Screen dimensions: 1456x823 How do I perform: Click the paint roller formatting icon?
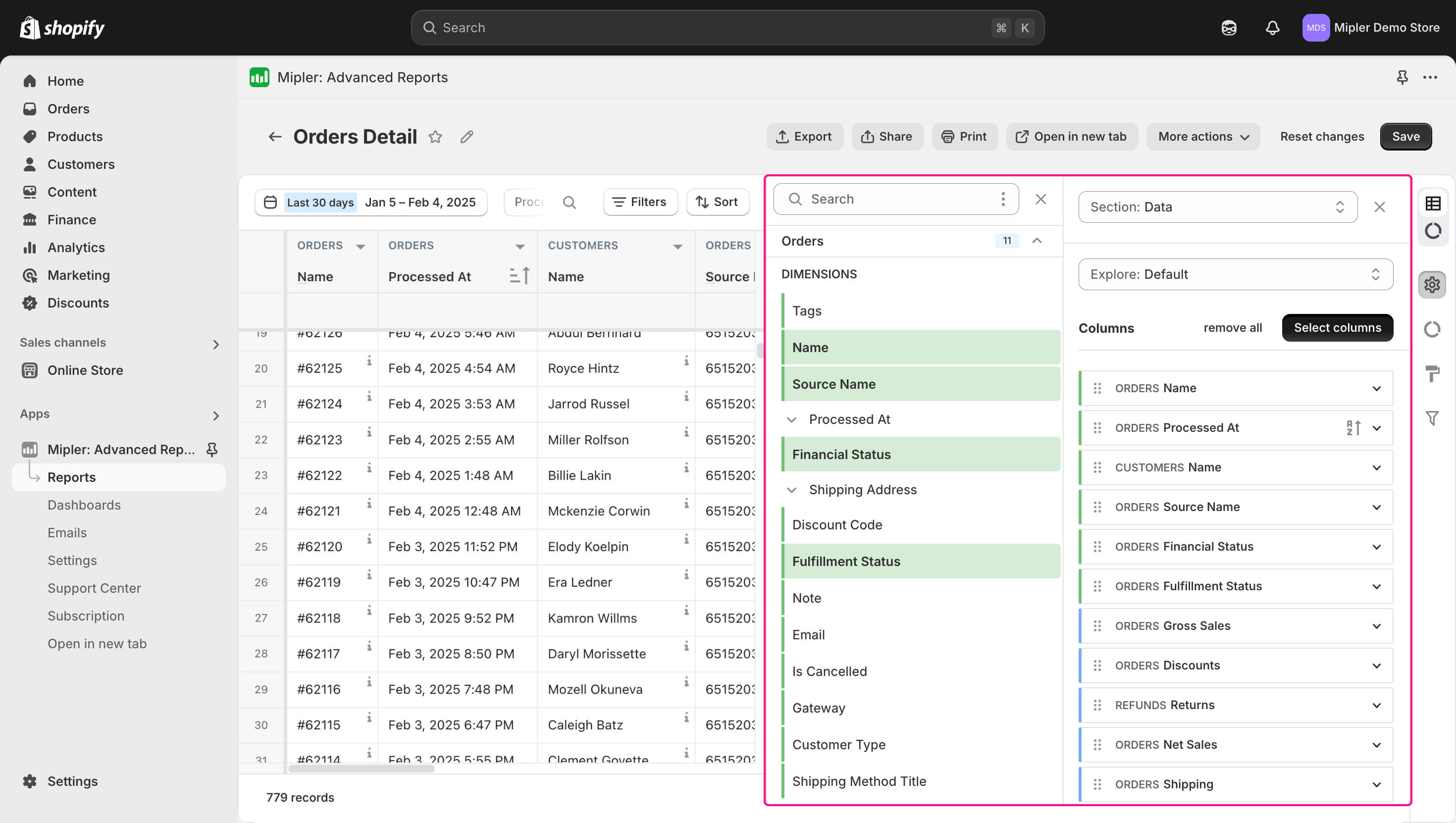coord(1432,374)
